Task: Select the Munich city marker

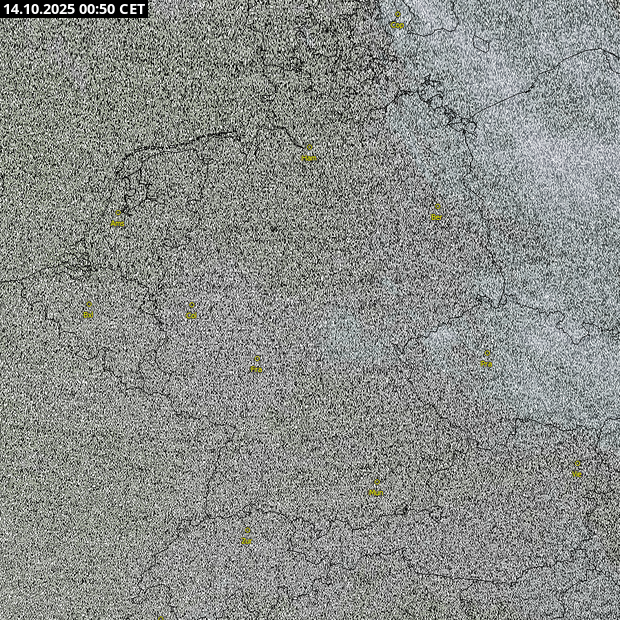Action: coord(376,482)
